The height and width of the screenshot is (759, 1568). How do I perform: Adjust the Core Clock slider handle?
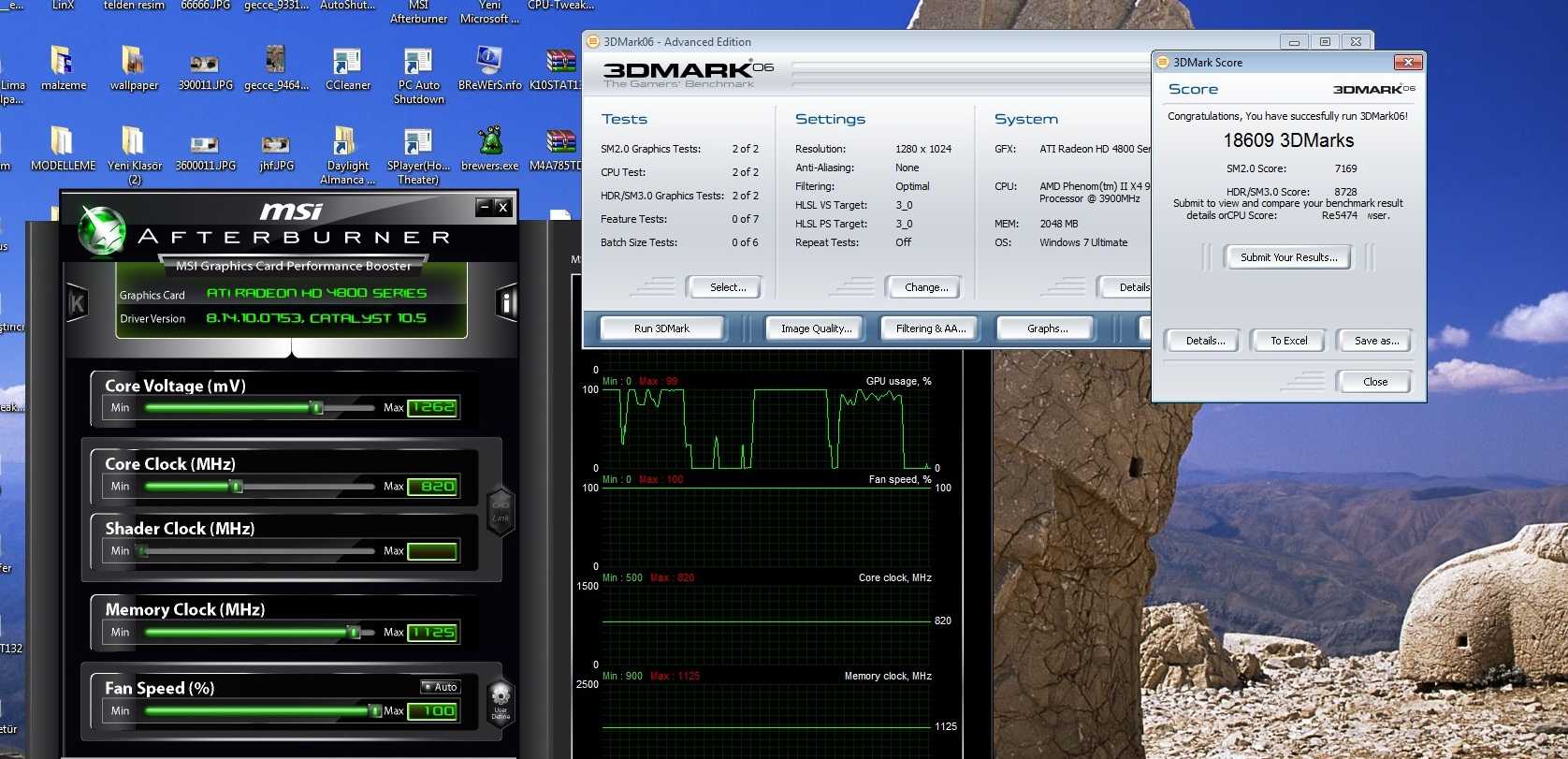tap(237, 486)
